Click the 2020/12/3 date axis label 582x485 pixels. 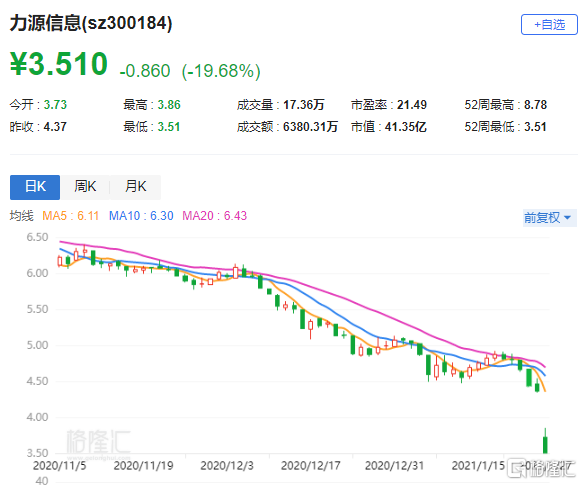[x=227, y=465]
